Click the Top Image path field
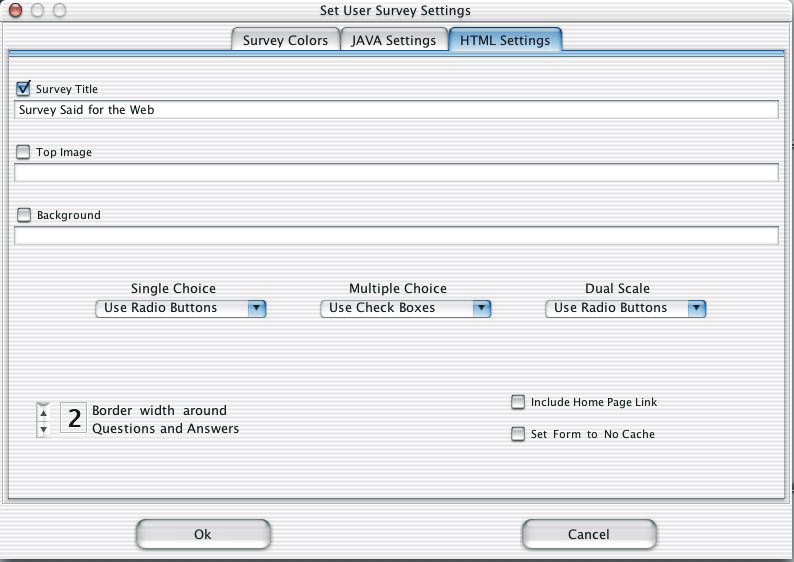794x562 pixels. [x=396, y=173]
